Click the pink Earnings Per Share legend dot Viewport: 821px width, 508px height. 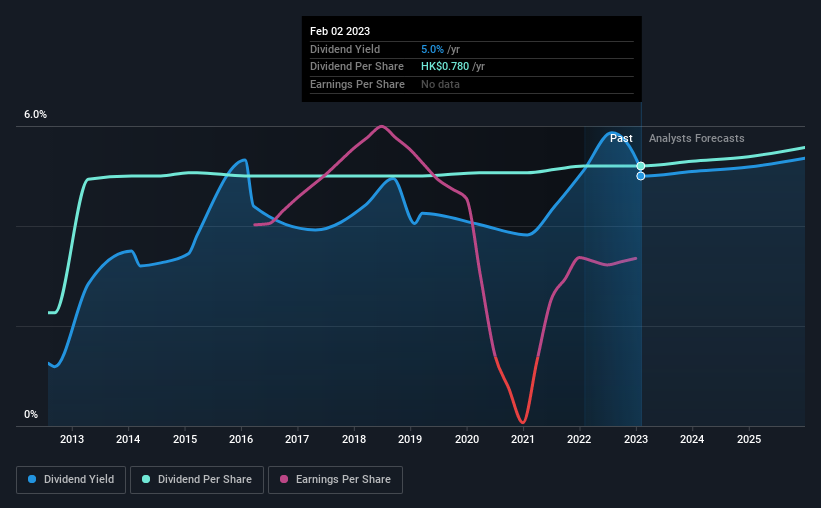click(x=284, y=479)
